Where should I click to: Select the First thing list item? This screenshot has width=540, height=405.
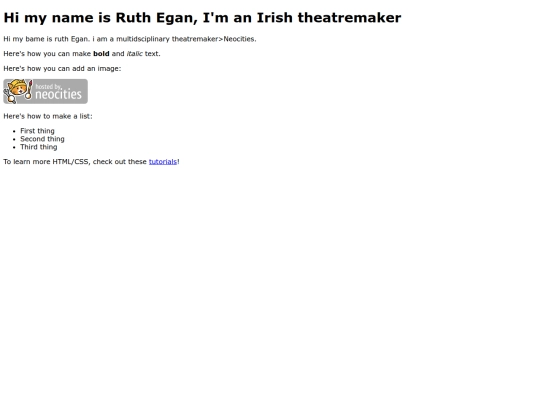click(x=37, y=131)
